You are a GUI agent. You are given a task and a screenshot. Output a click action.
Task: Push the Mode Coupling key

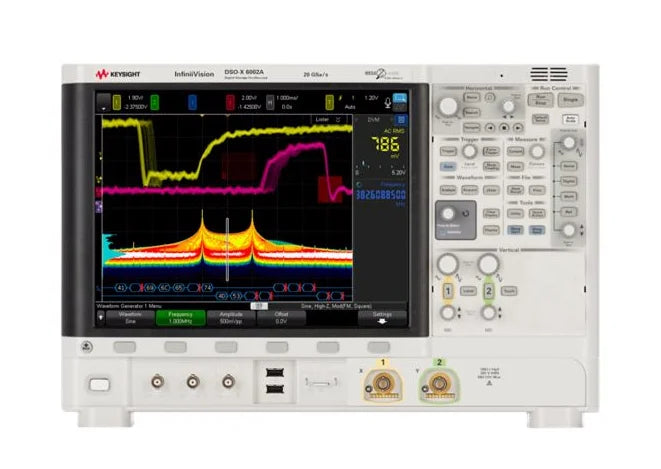tap(491, 166)
